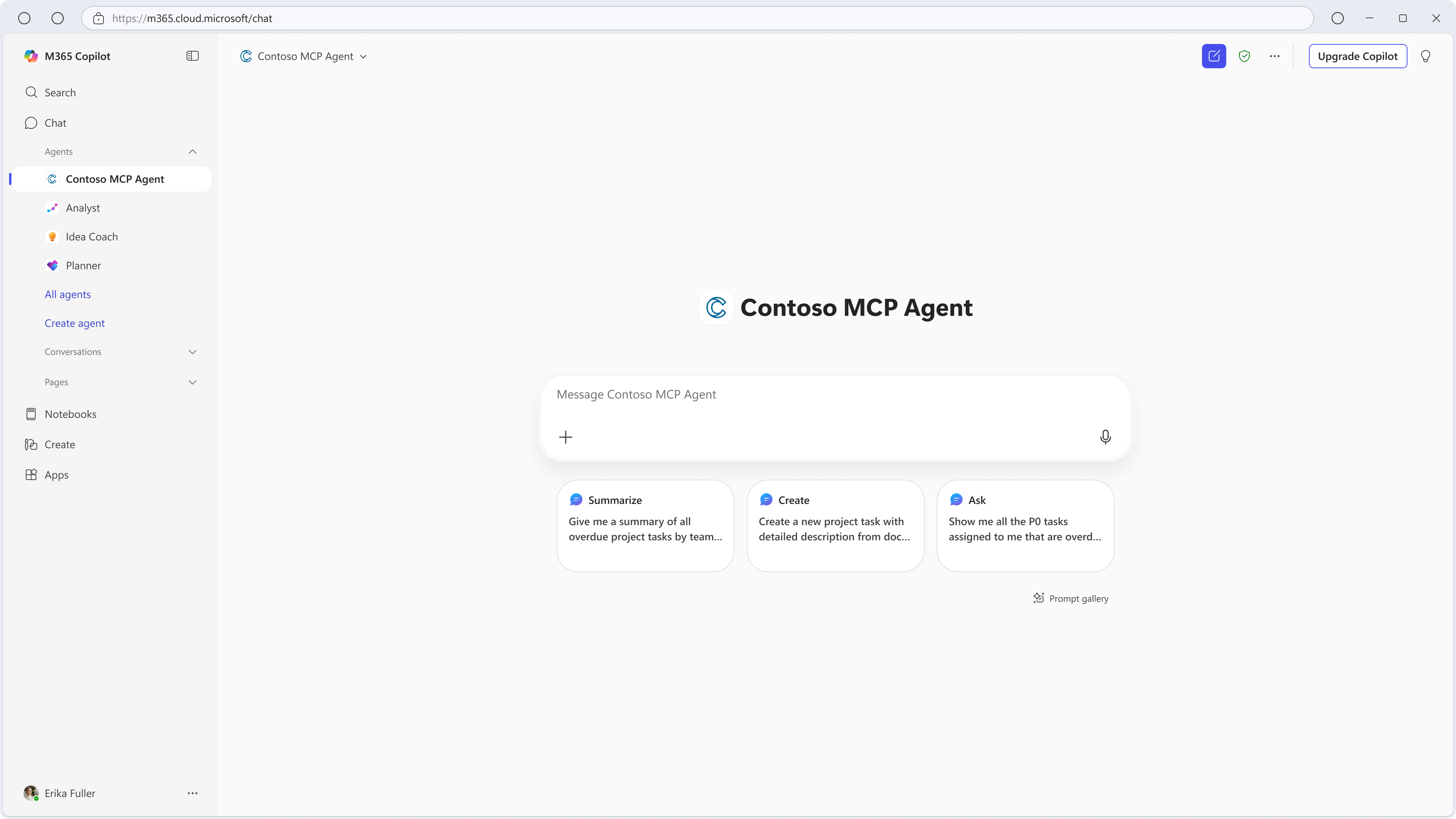1456x819 pixels.
Task: Click the Upgrade Copilot button
Action: click(x=1357, y=56)
